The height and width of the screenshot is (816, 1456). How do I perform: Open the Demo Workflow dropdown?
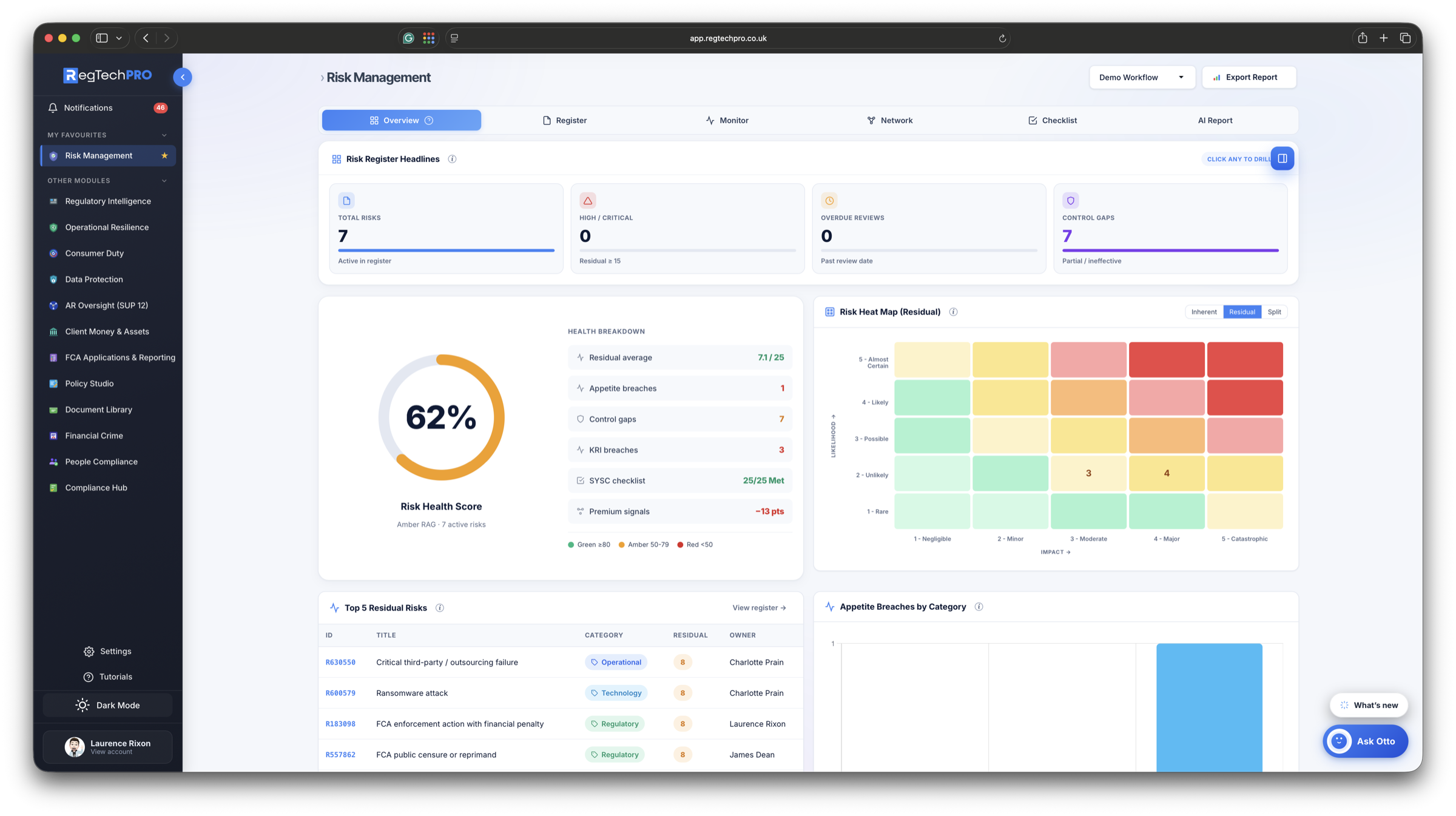pyautogui.click(x=1142, y=77)
